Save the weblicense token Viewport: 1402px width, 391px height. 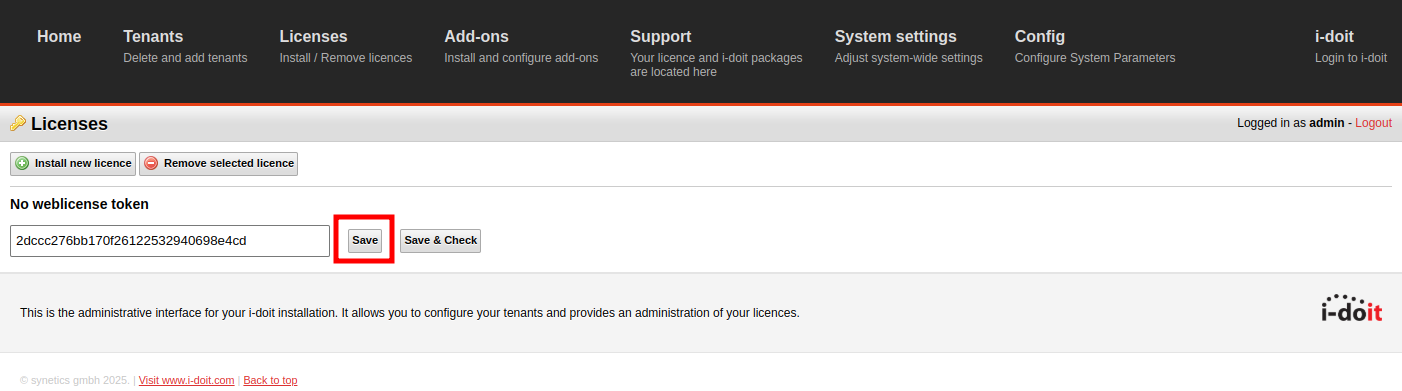coord(365,241)
